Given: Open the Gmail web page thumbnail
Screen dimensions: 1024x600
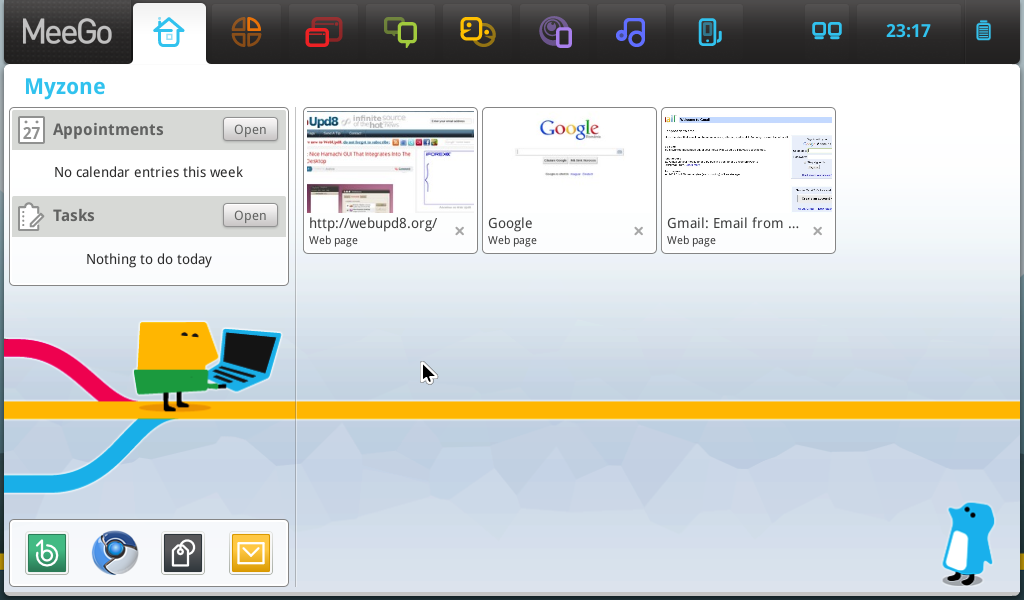Looking at the screenshot, I should click(x=748, y=162).
